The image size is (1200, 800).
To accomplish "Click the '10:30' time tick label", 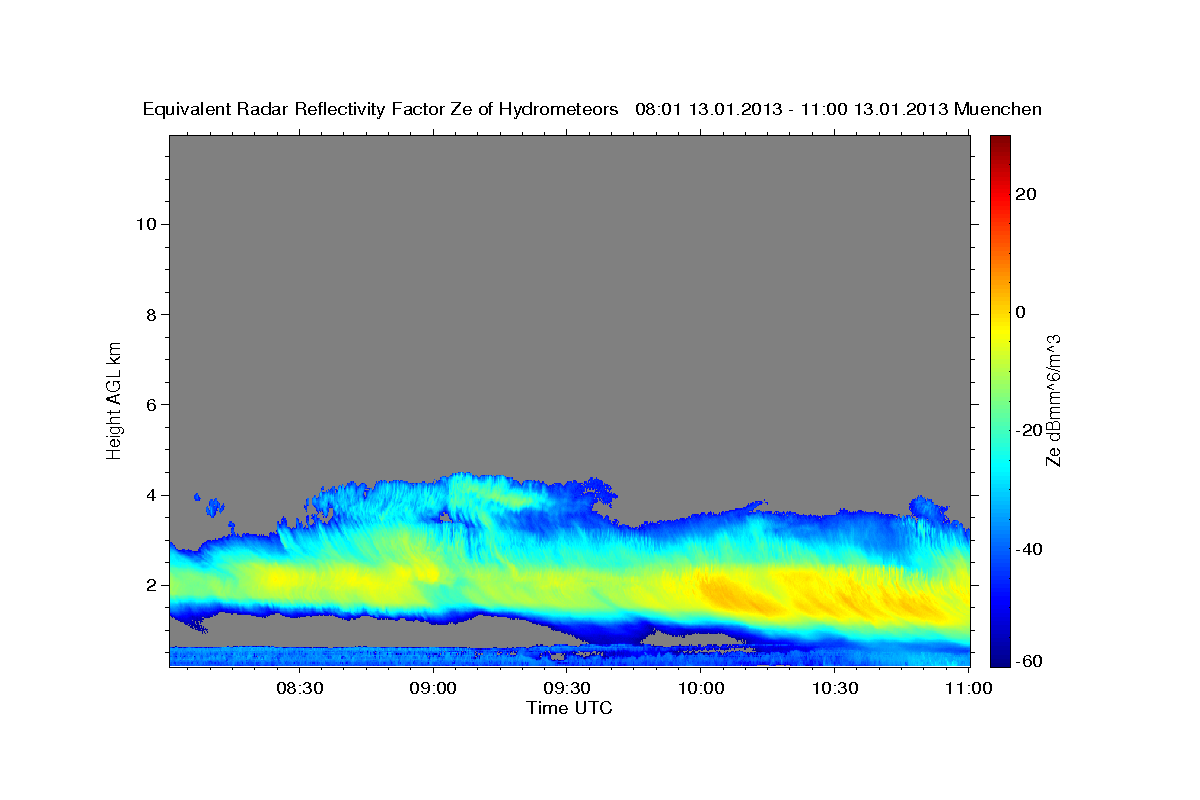I will 835,688.
